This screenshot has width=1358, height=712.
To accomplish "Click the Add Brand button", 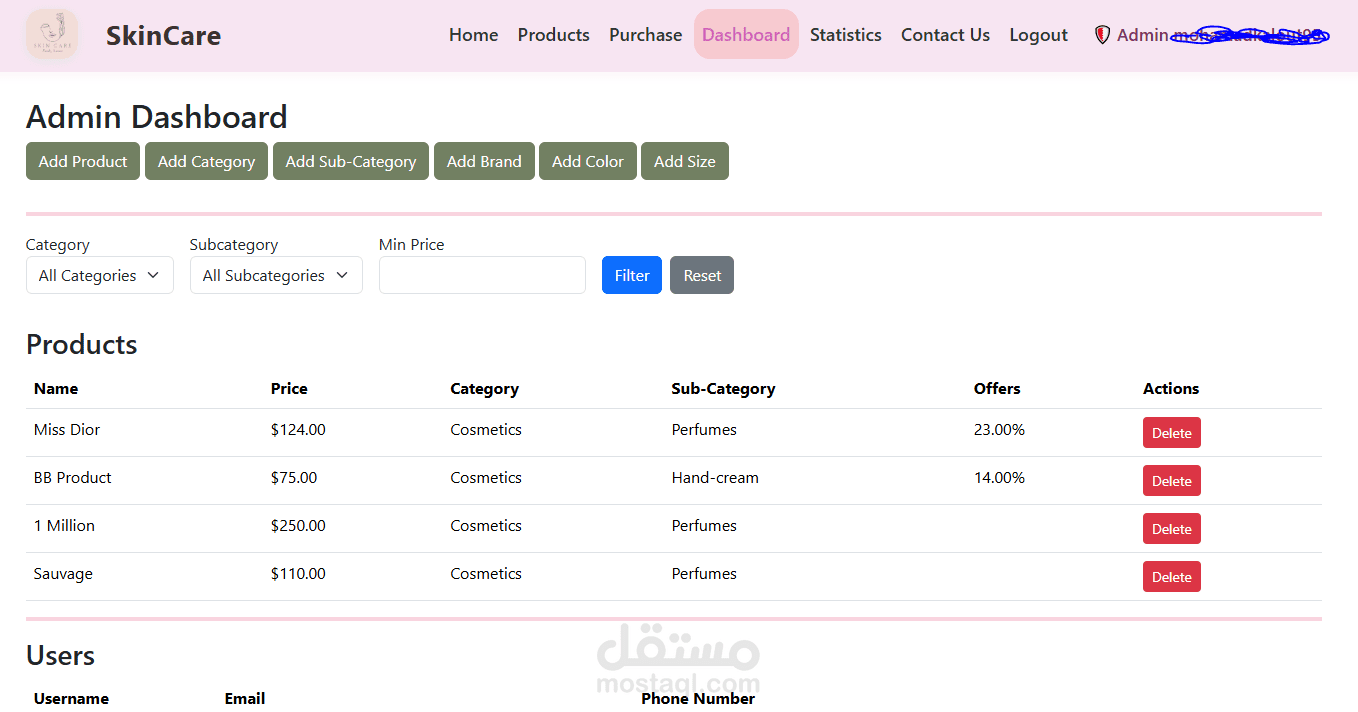I will pos(484,162).
